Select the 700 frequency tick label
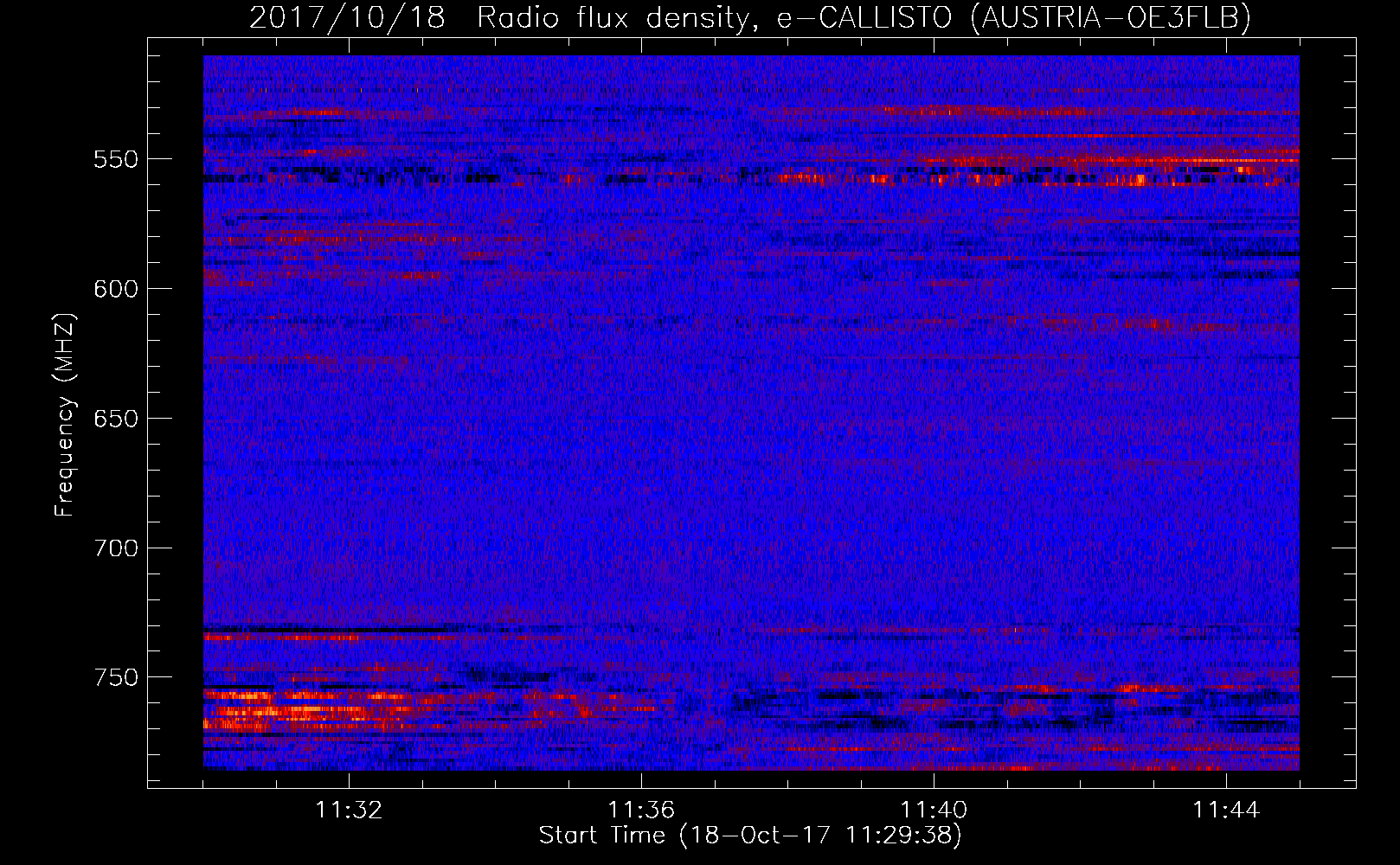This screenshot has width=1400, height=865. pos(116,548)
